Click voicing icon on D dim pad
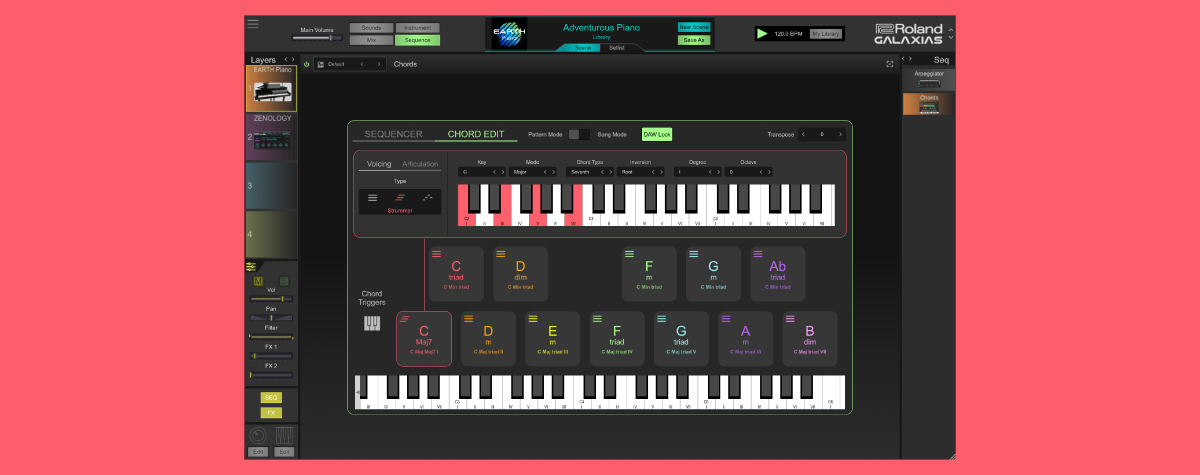The image size is (1200, 475). click(x=501, y=254)
